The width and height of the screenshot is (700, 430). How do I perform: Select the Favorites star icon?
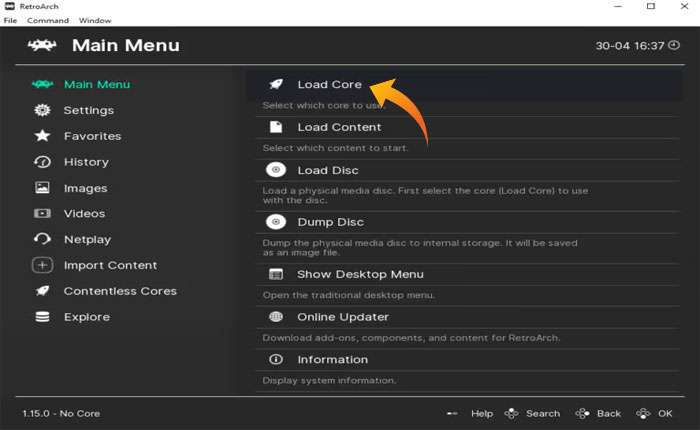(42, 136)
